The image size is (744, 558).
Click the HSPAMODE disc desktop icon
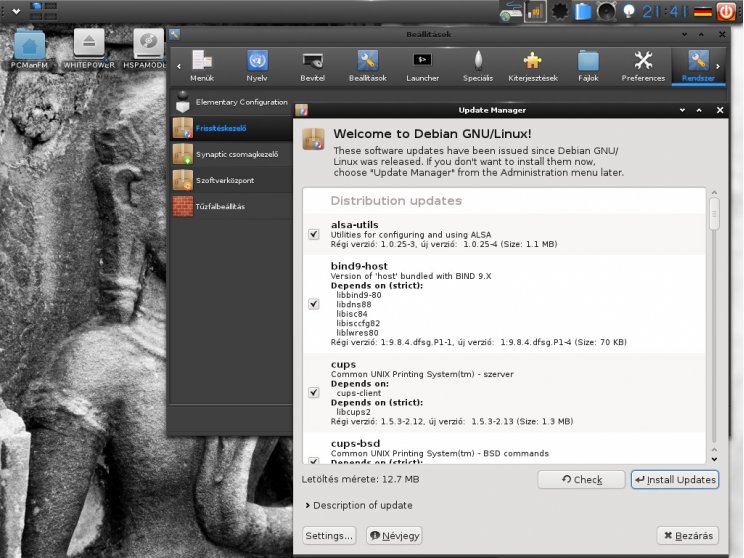(145, 49)
